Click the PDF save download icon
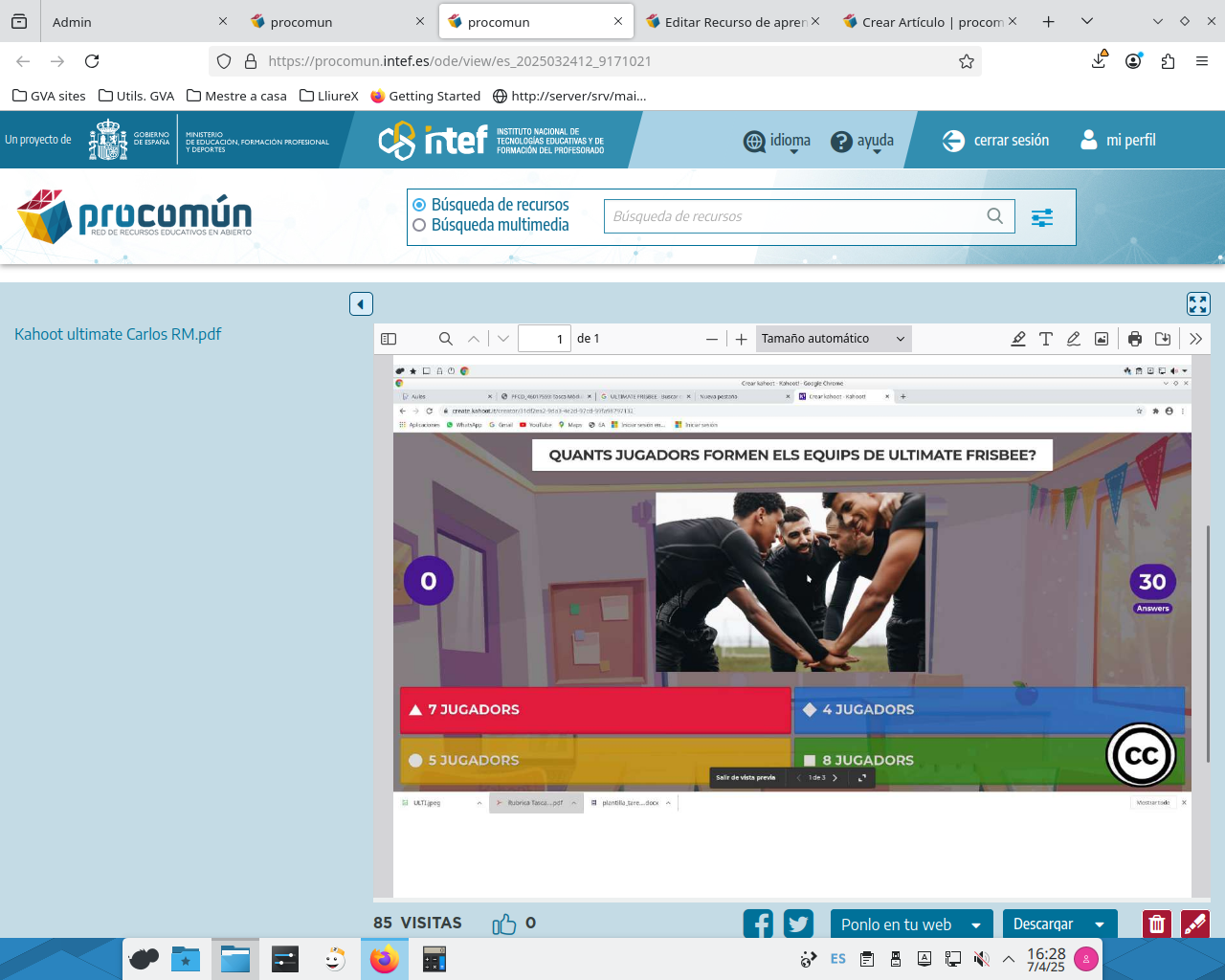The image size is (1225, 980). (x=1163, y=339)
